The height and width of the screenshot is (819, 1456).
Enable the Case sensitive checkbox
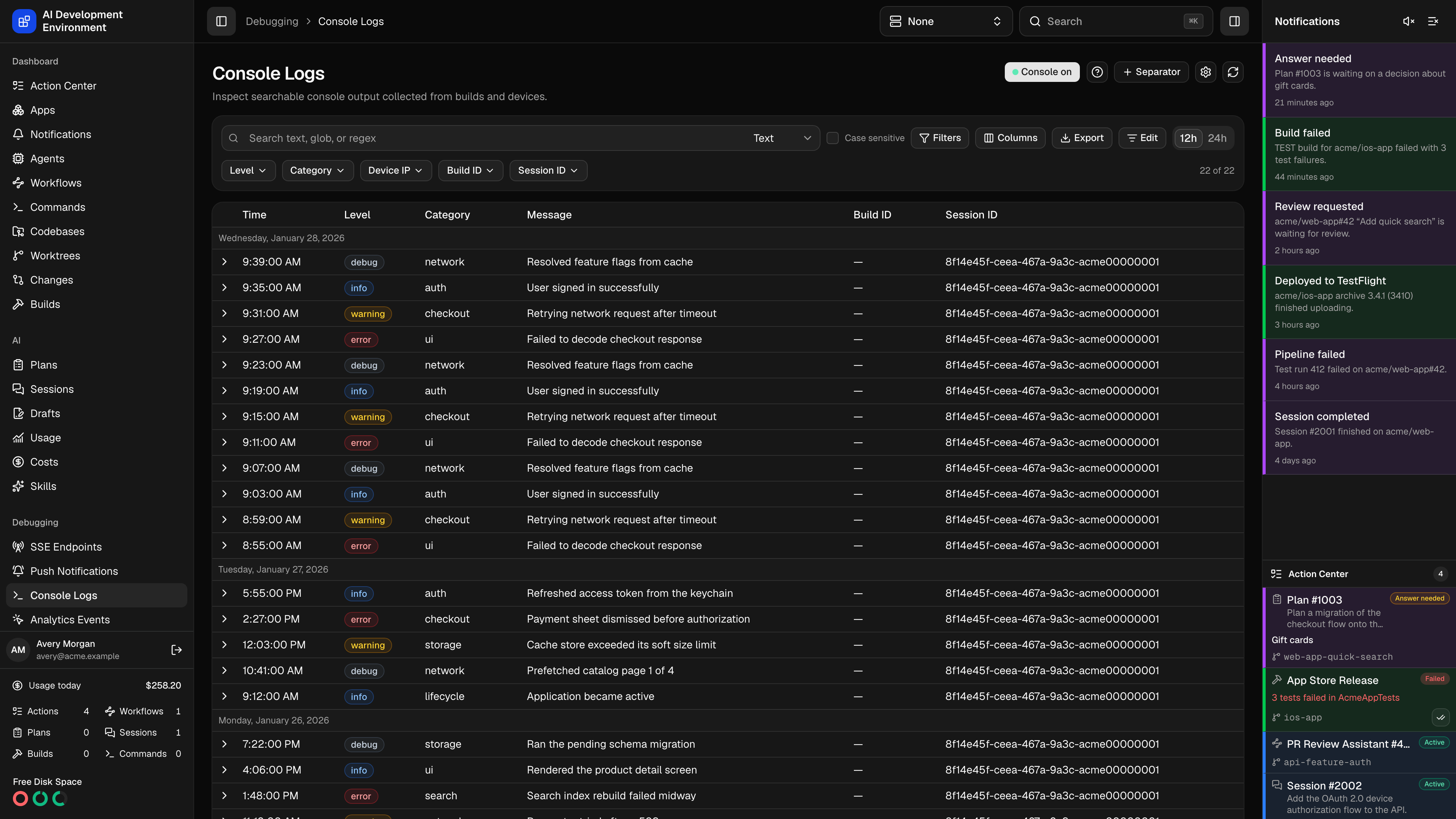click(833, 138)
